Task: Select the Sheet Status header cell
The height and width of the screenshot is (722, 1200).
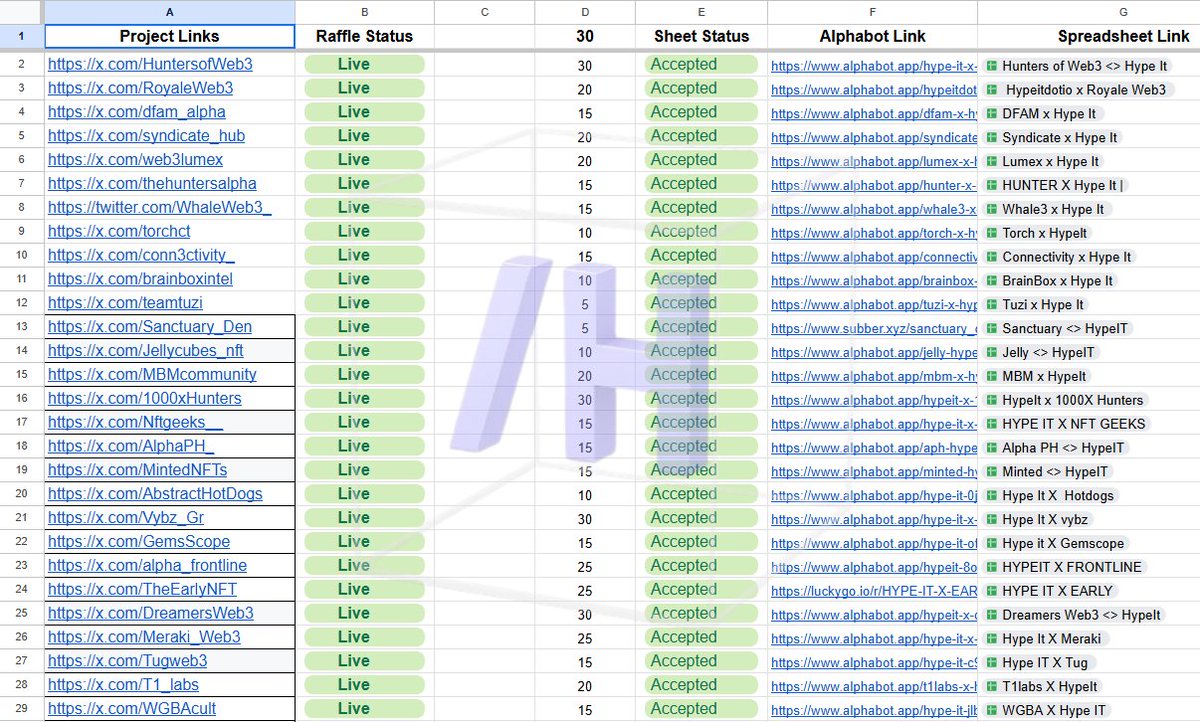Action: pos(701,36)
